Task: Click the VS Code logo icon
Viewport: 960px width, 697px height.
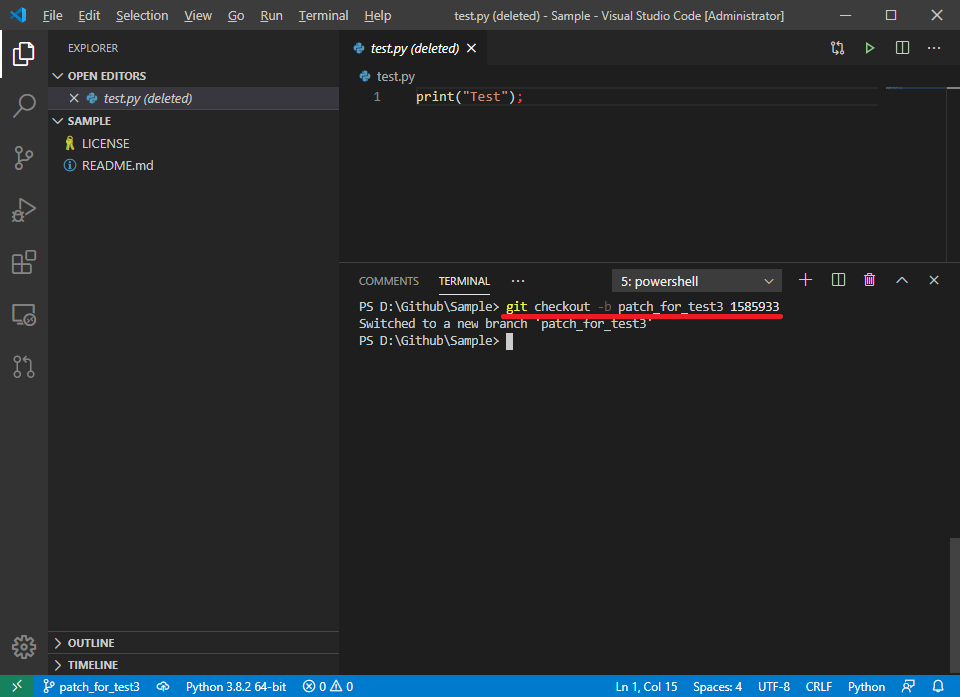Action: click(18, 15)
